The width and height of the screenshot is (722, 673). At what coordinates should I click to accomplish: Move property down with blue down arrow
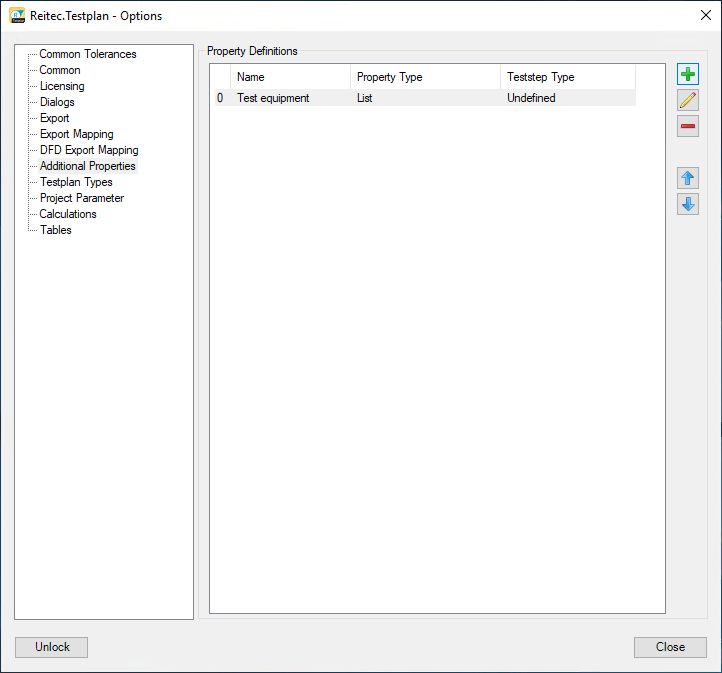(688, 205)
